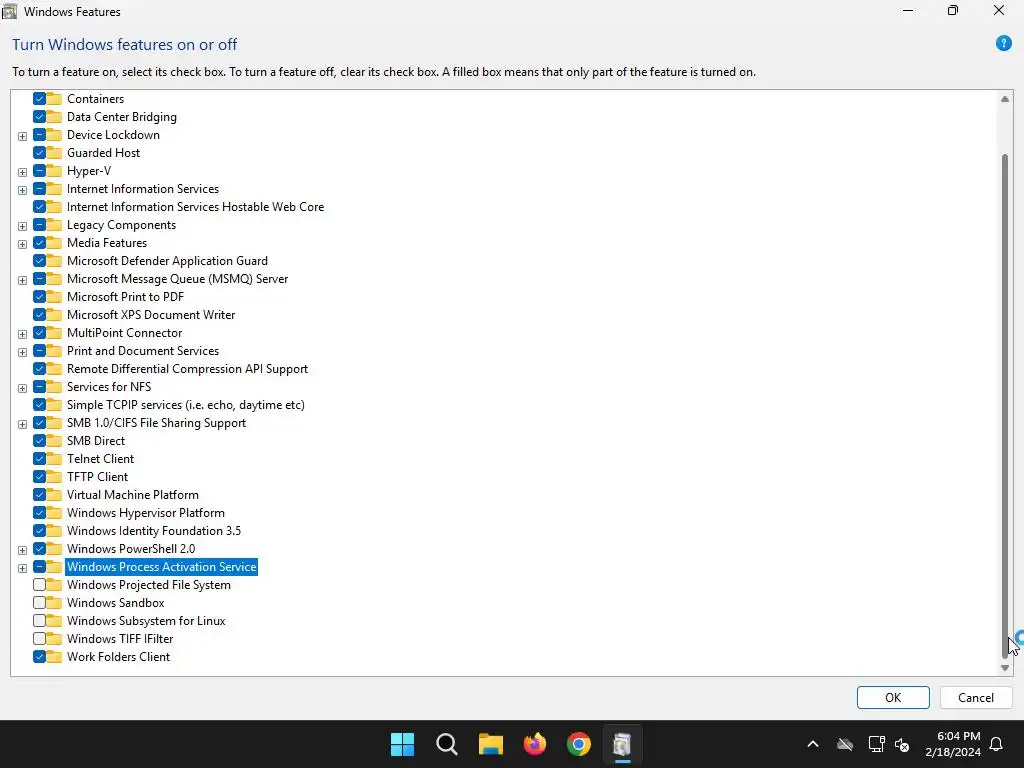The width and height of the screenshot is (1024, 768).
Task: Click the network display tray icon
Action: pos(876,744)
